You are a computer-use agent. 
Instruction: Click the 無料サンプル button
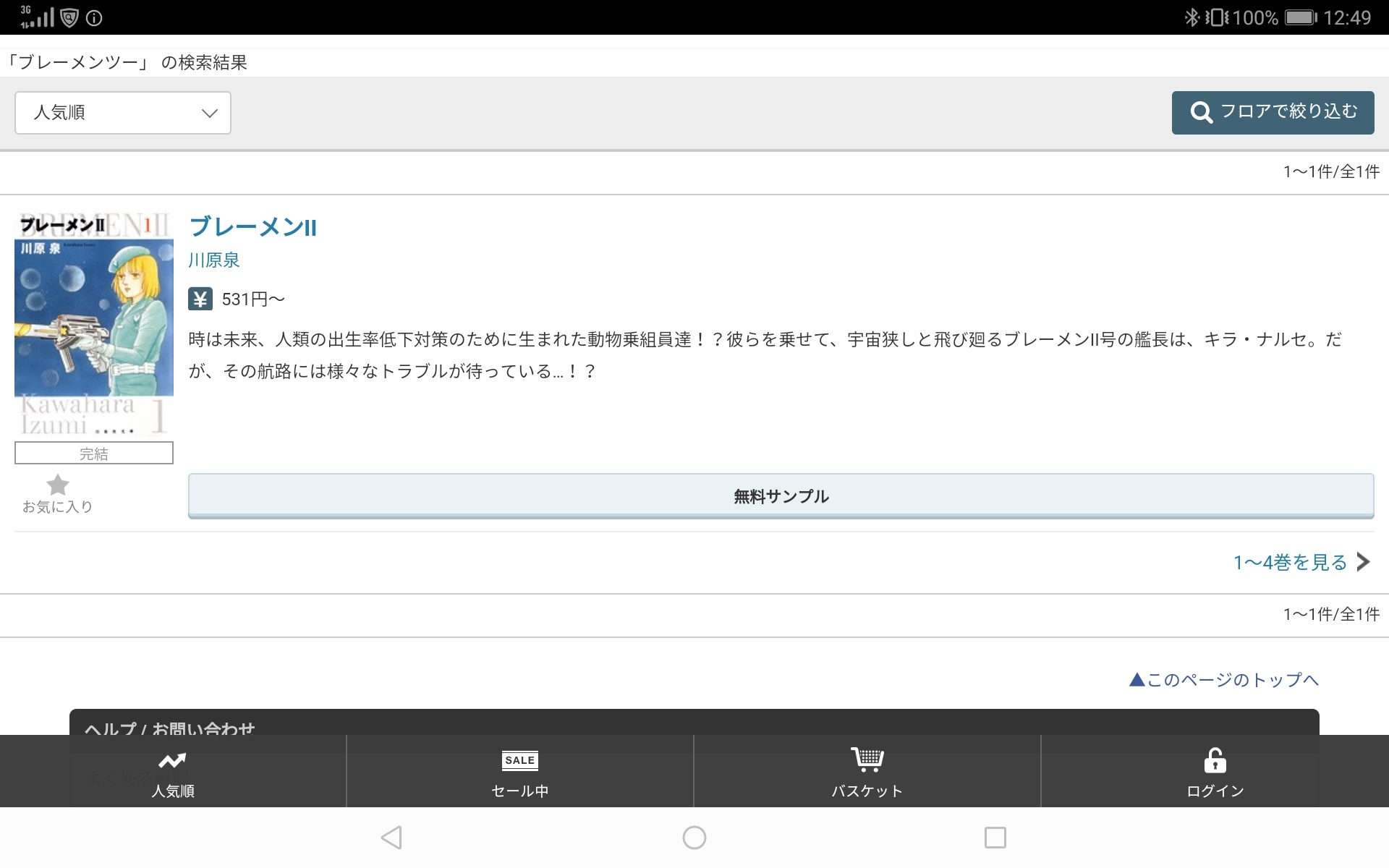click(x=781, y=496)
